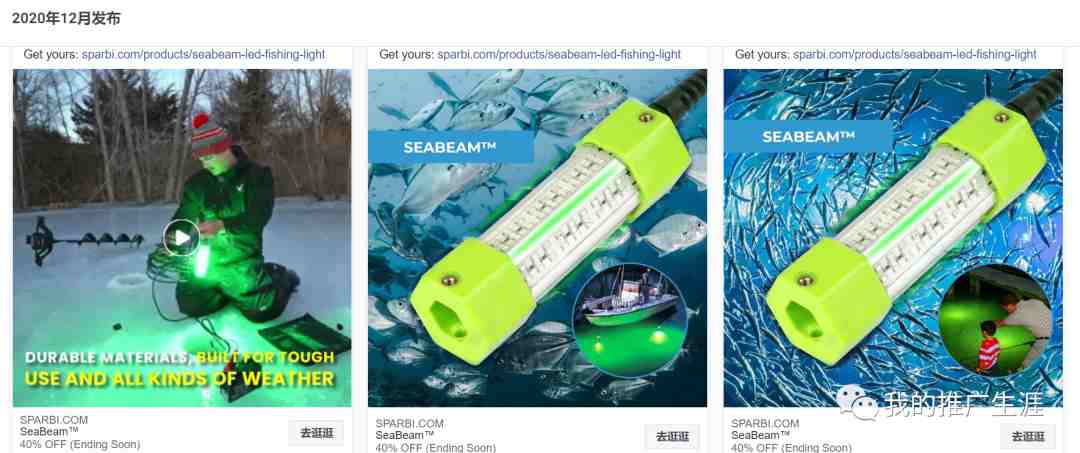Screen dimensions: 1080x453
Task: Click 去逛逛 button on the right ad
Action: point(1027,436)
